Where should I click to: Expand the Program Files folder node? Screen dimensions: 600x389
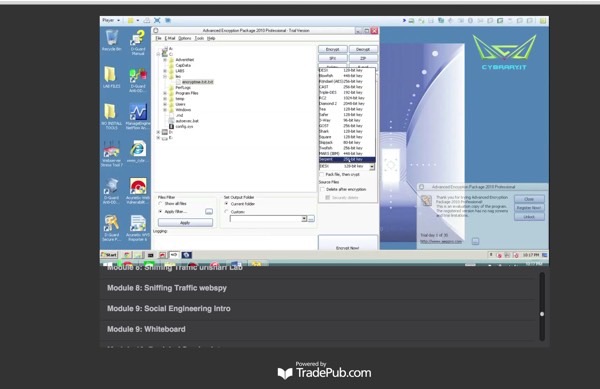165,93
